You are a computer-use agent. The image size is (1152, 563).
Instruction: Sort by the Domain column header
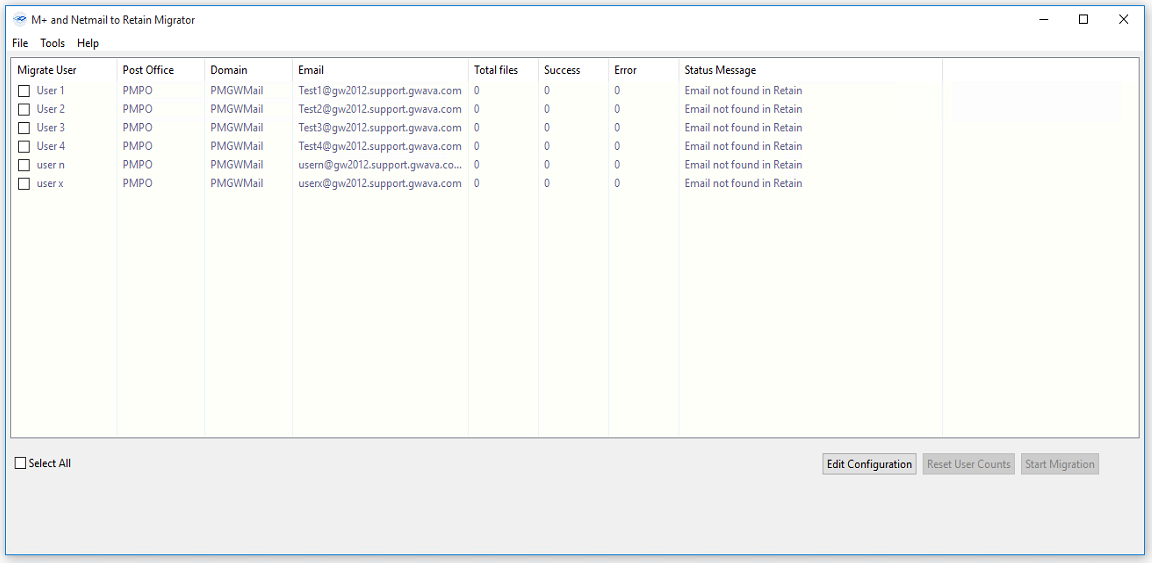tap(248, 70)
